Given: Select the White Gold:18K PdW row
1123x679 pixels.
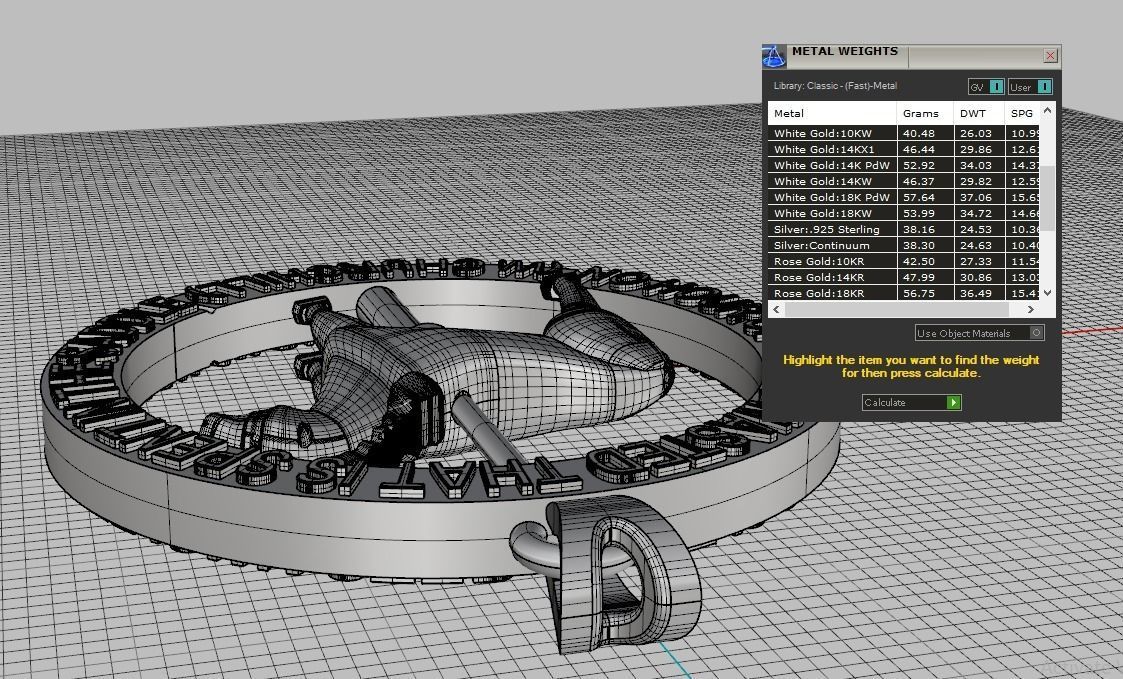Looking at the screenshot, I should coord(904,197).
